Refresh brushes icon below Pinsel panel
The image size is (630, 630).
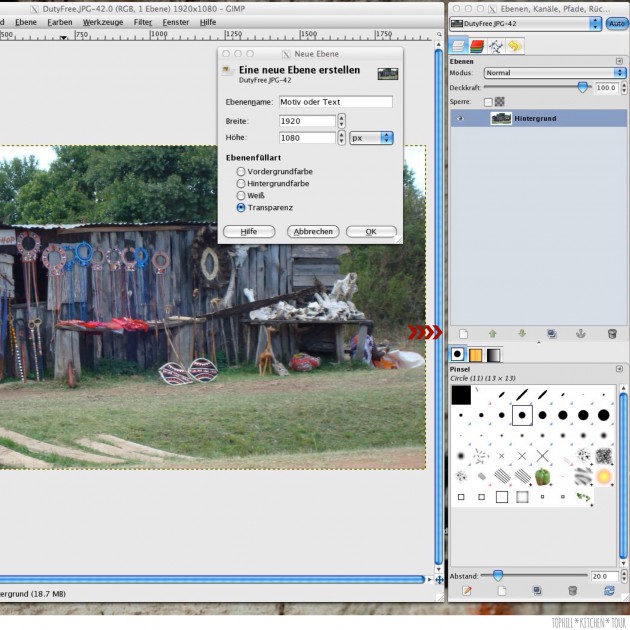pos(609,590)
